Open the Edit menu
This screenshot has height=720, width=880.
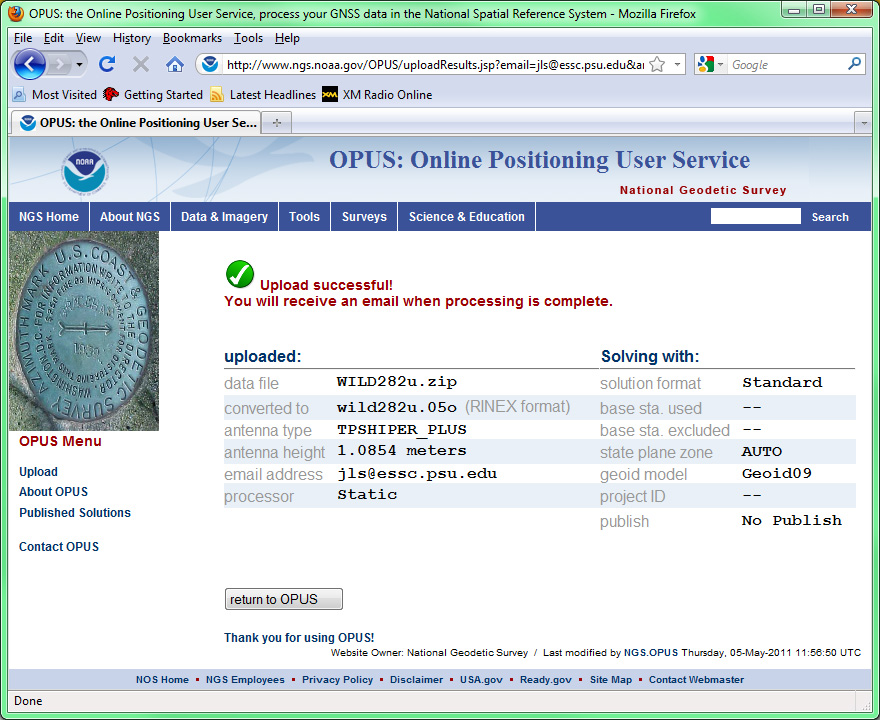54,38
